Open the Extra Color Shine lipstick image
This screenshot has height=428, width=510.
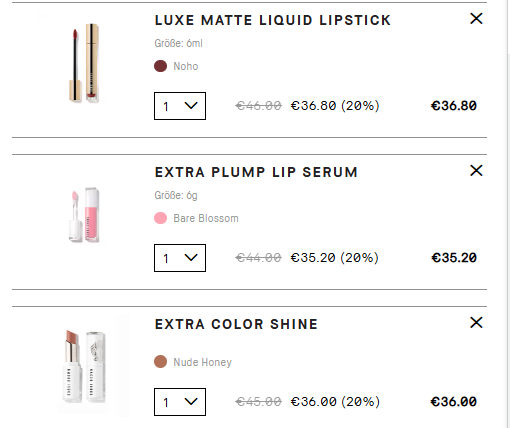pyautogui.click(x=83, y=366)
